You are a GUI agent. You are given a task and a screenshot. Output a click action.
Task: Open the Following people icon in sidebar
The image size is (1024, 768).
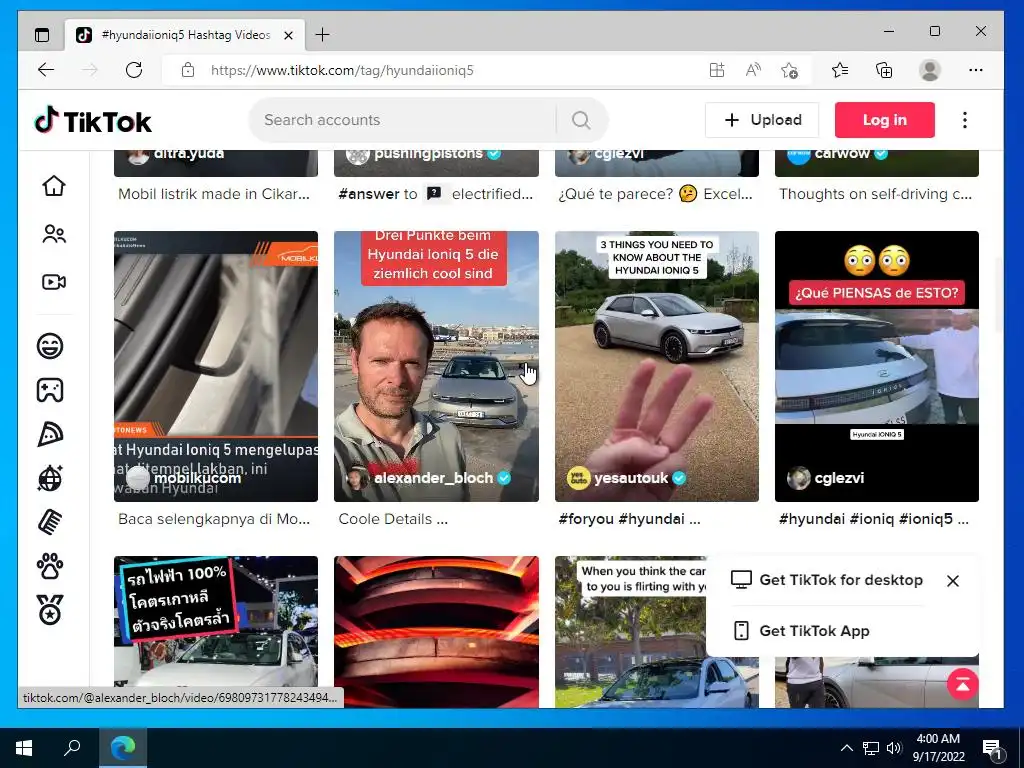(54, 234)
